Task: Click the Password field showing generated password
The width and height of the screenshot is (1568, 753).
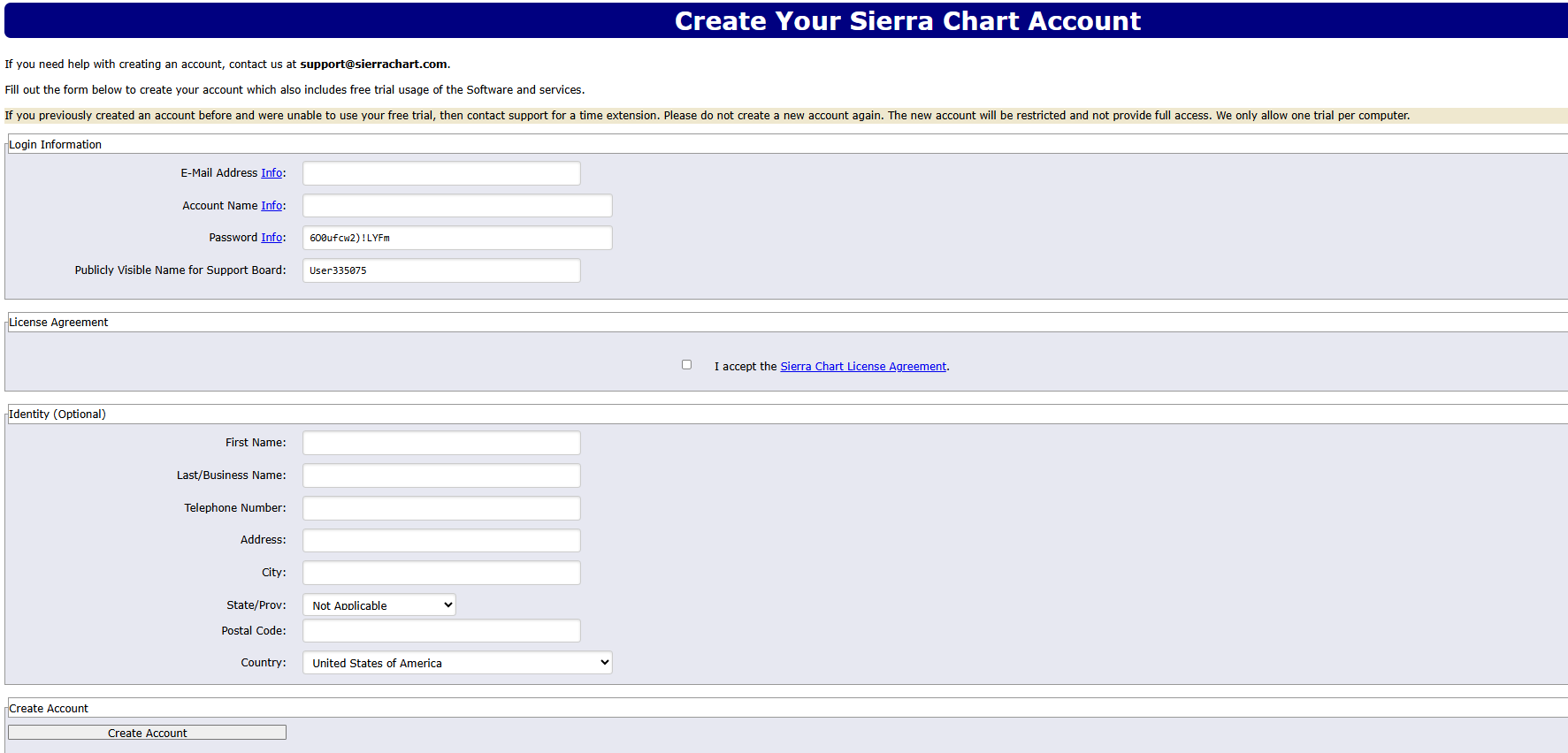Action: (x=457, y=238)
